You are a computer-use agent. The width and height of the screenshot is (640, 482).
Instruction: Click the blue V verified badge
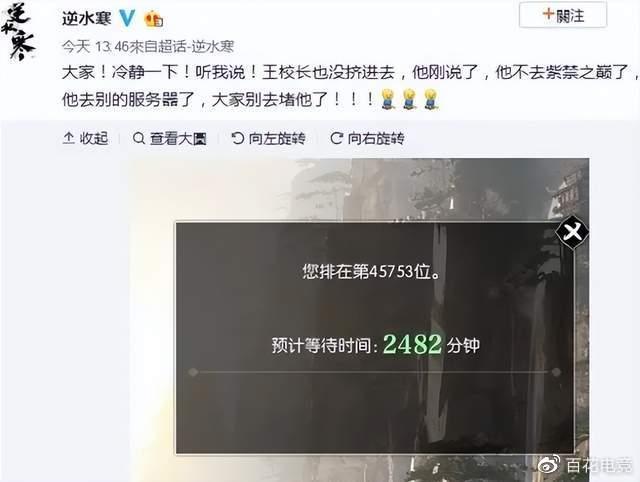[x=127, y=18]
